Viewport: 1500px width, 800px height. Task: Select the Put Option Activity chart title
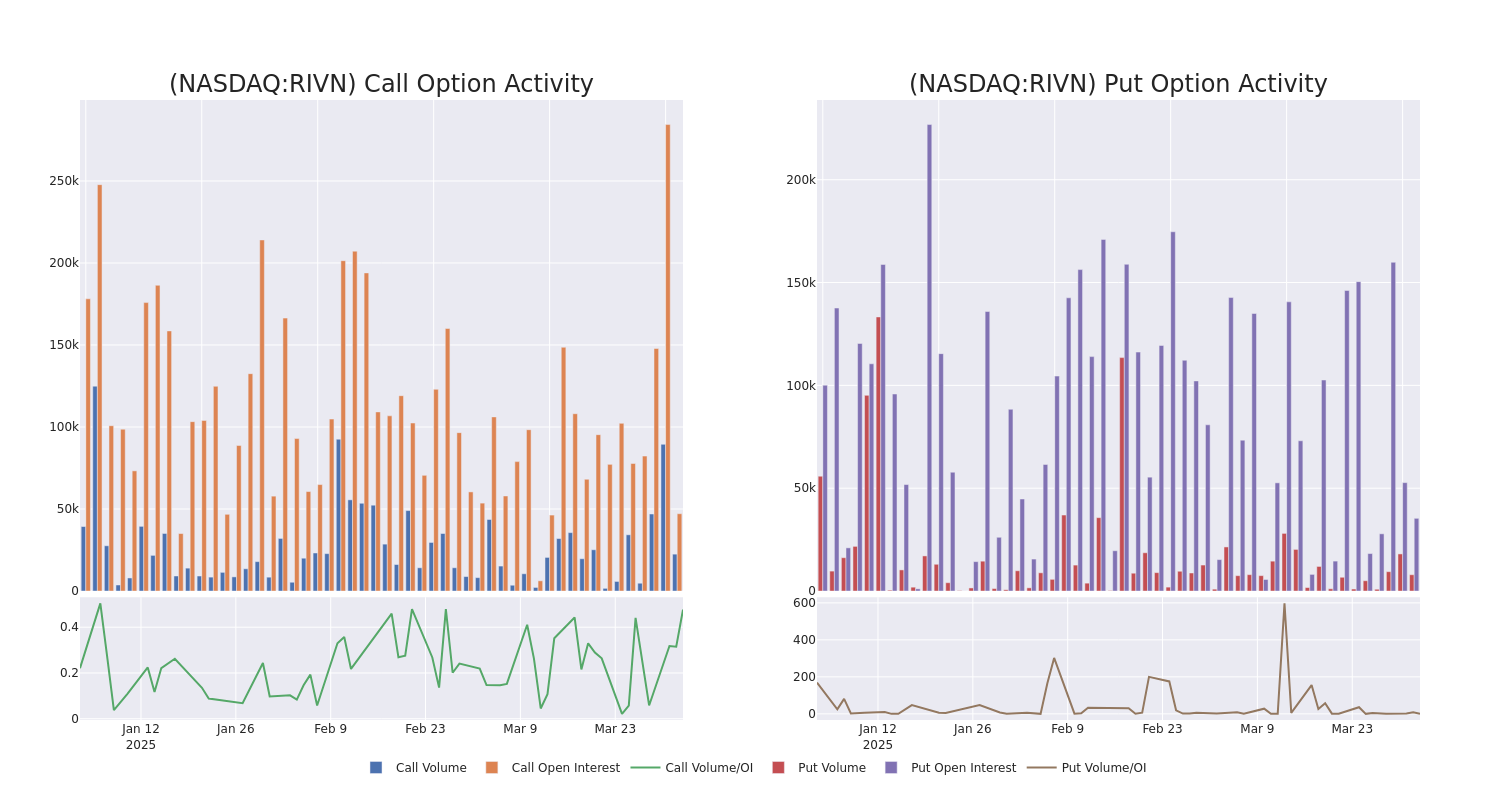tap(1118, 84)
